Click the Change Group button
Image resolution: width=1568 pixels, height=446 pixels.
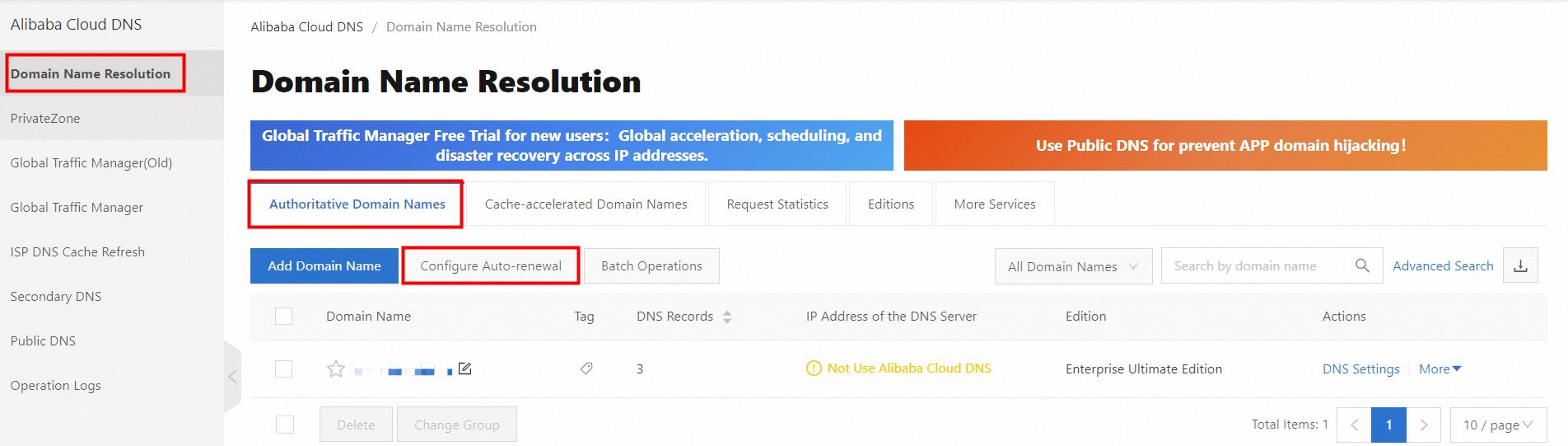(x=457, y=425)
